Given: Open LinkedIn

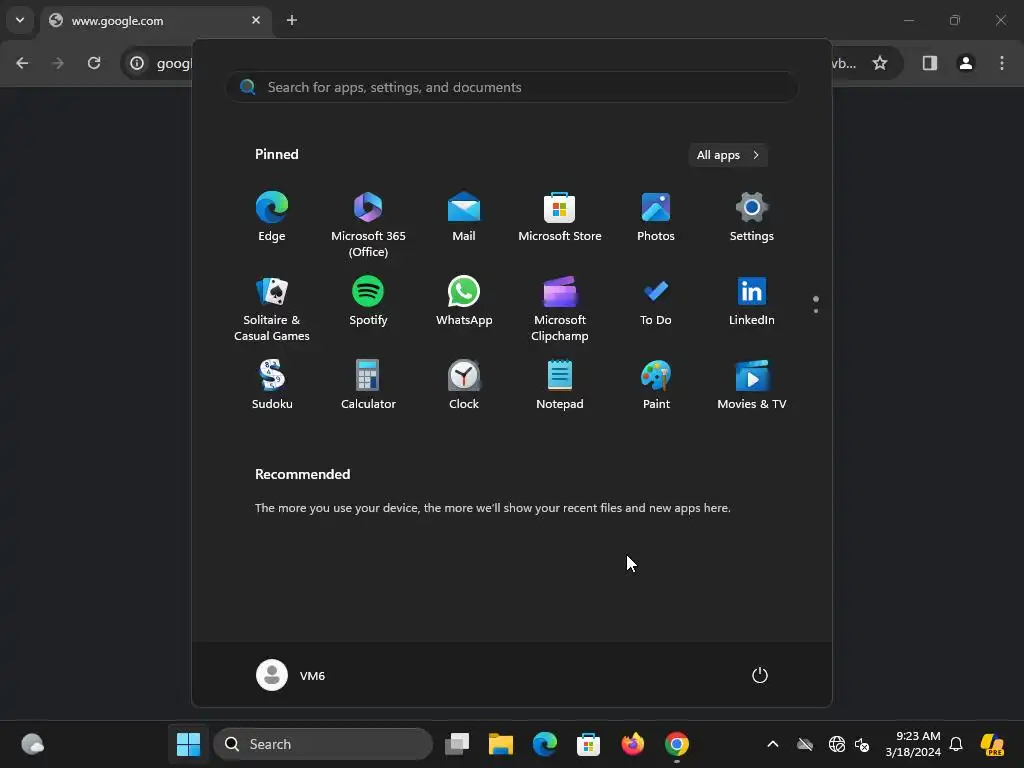Looking at the screenshot, I should 752,302.
